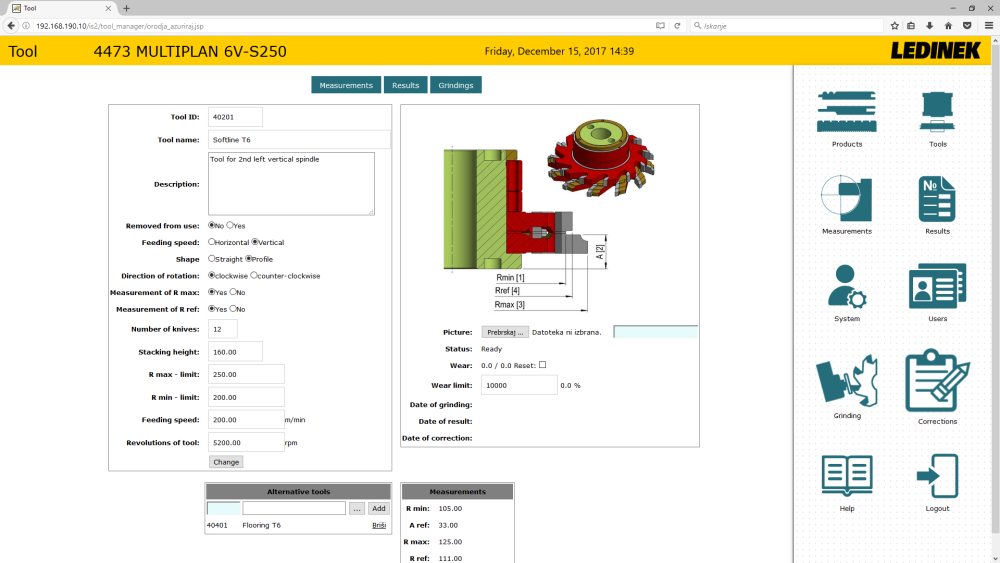Set Removed from use to Yes
Image resolution: width=1000 pixels, height=563 pixels.
coord(230,225)
